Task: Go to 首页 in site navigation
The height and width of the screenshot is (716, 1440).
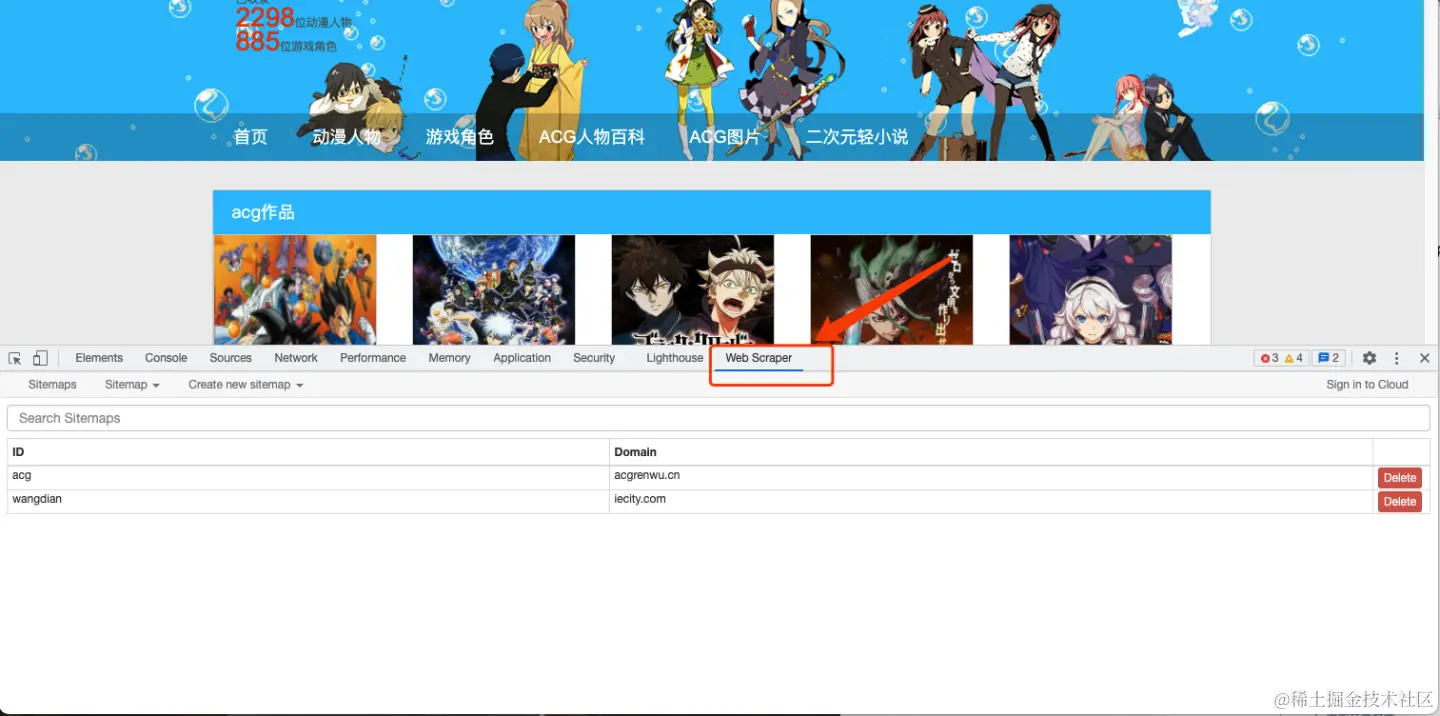Action: (251, 137)
